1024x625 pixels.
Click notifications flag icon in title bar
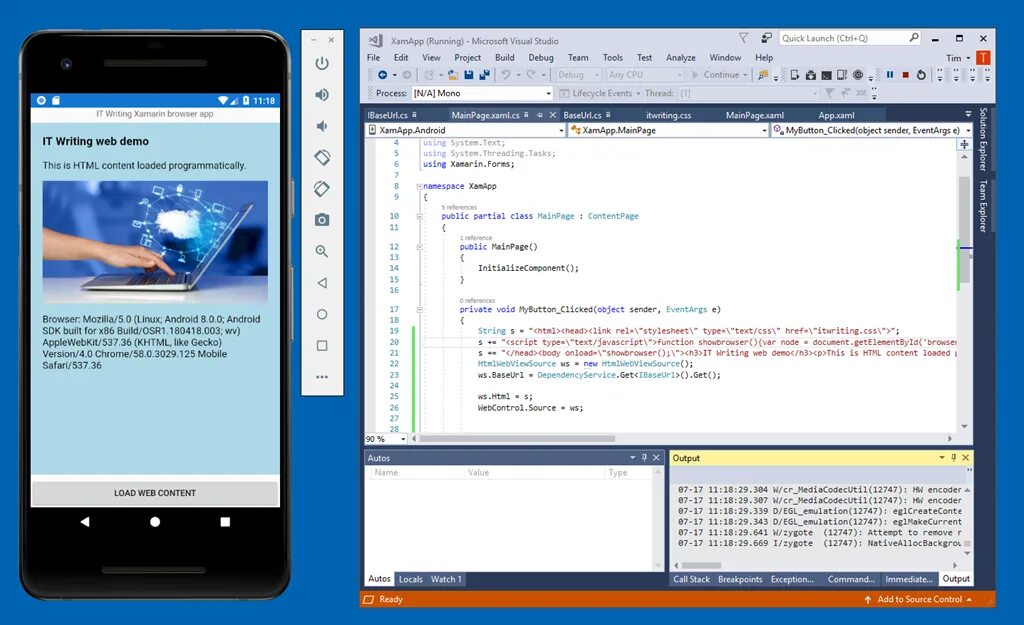743,39
